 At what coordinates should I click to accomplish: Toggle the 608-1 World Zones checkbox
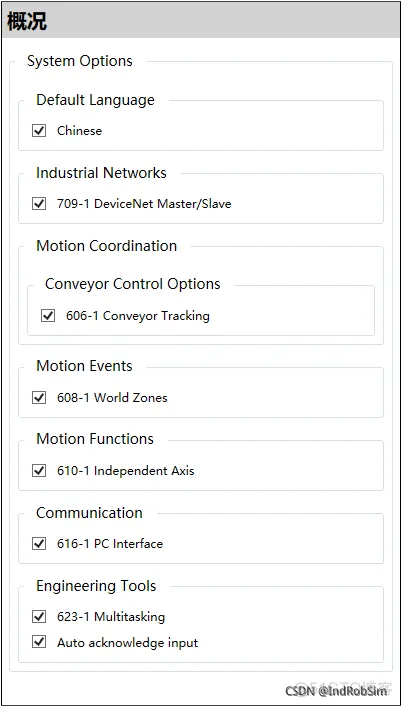pyautogui.click(x=39, y=398)
